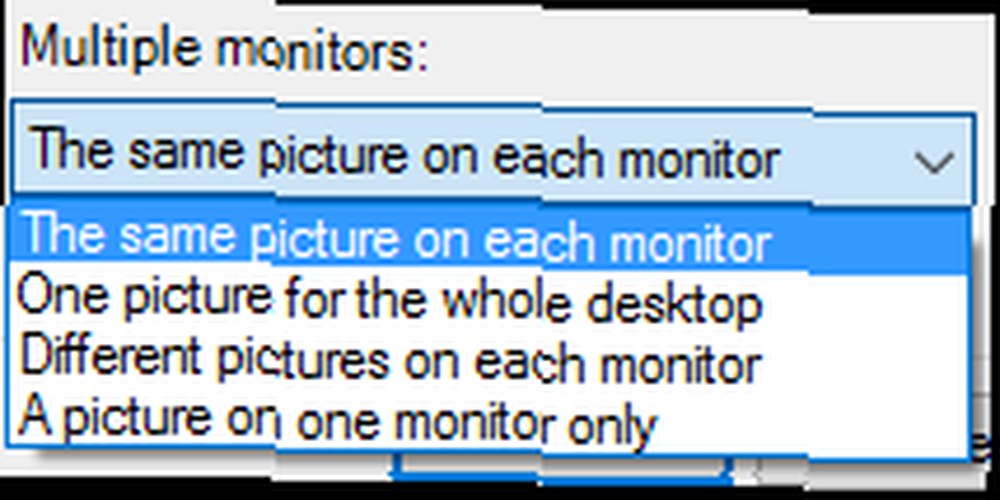1000x500 pixels.
Task: Set wallpaper to span the whole desktop
Action: click(490, 299)
